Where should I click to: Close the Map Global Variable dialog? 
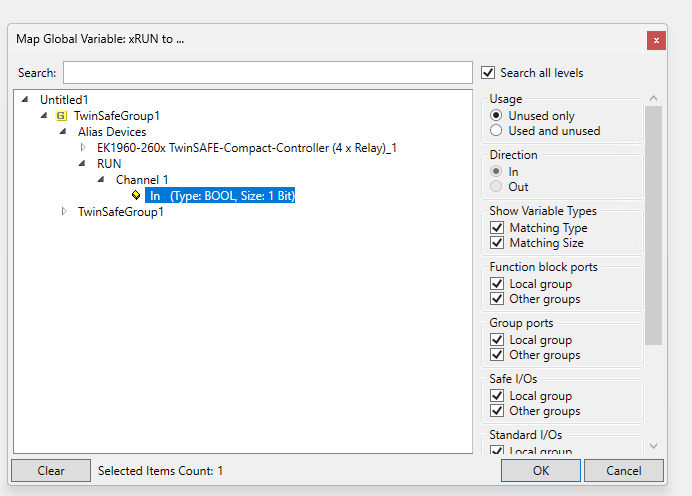pyautogui.click(x=656, y=41)
